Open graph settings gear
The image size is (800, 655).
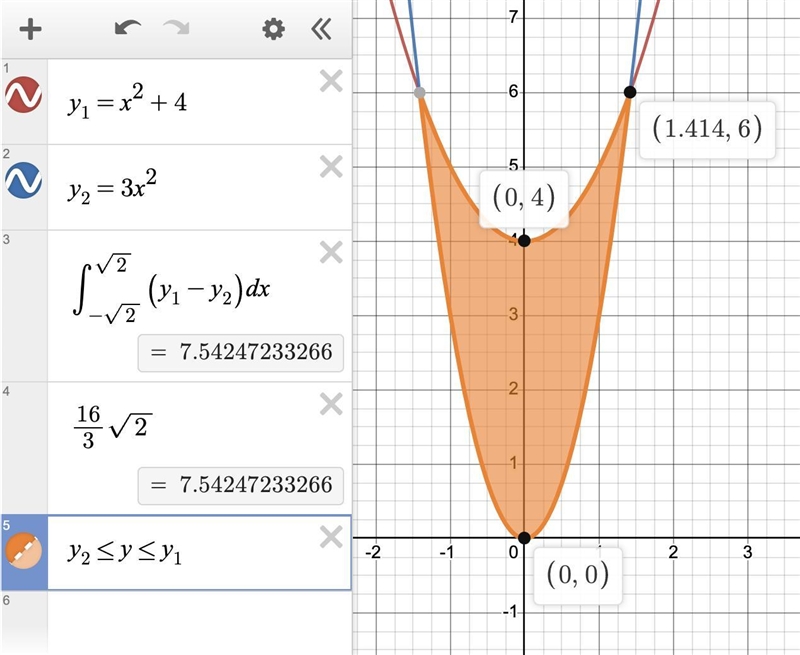(273, 29)
